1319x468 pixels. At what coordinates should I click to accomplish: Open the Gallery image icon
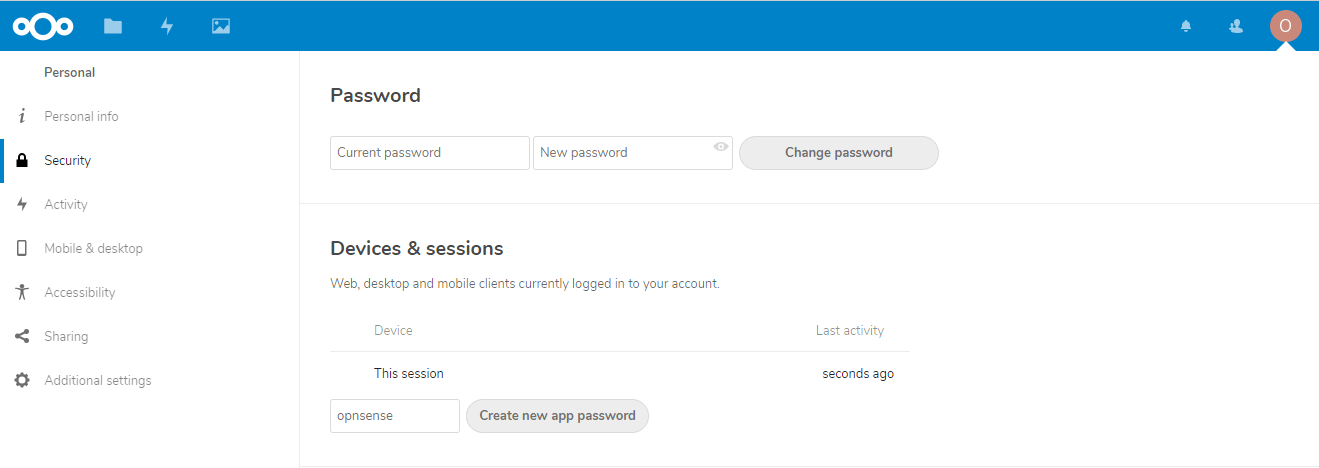tap(221, 26)
